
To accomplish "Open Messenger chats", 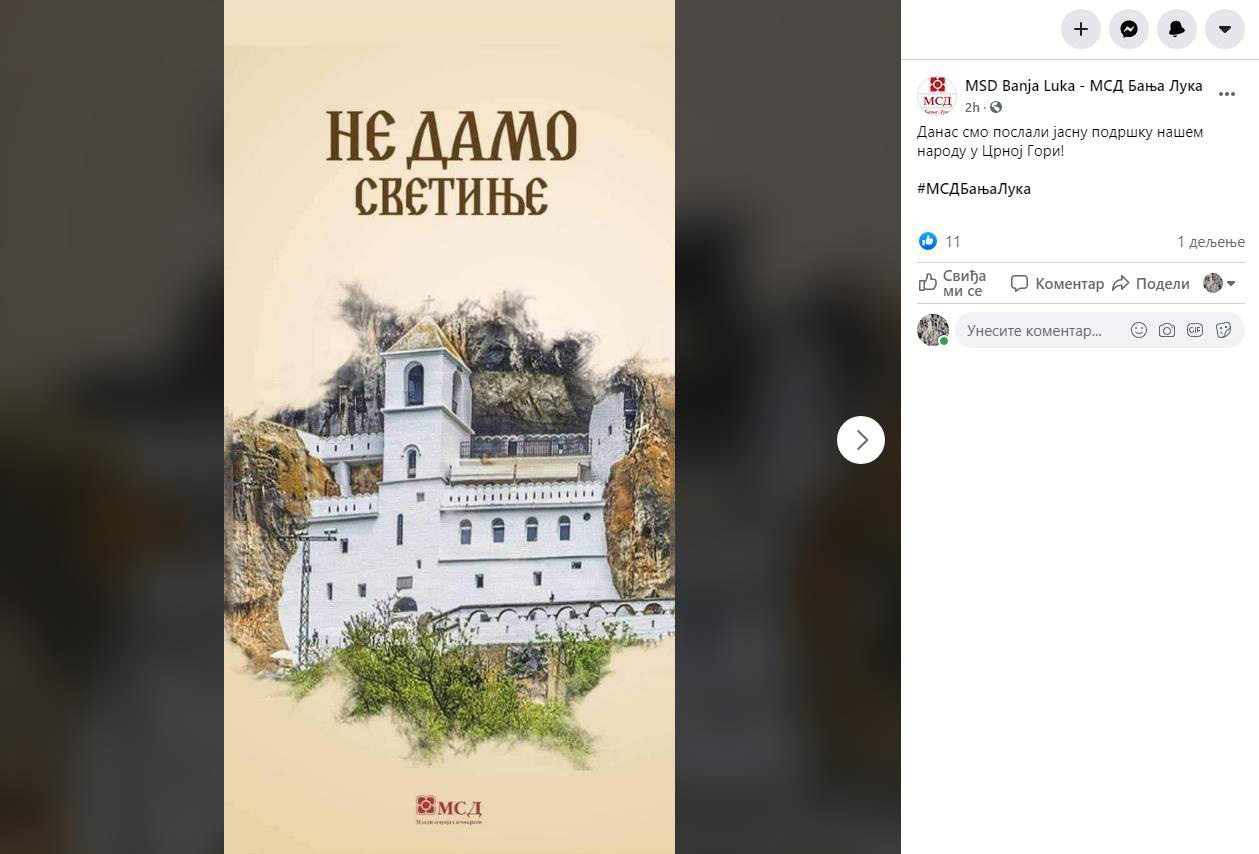I will [x=1129, y=30].
